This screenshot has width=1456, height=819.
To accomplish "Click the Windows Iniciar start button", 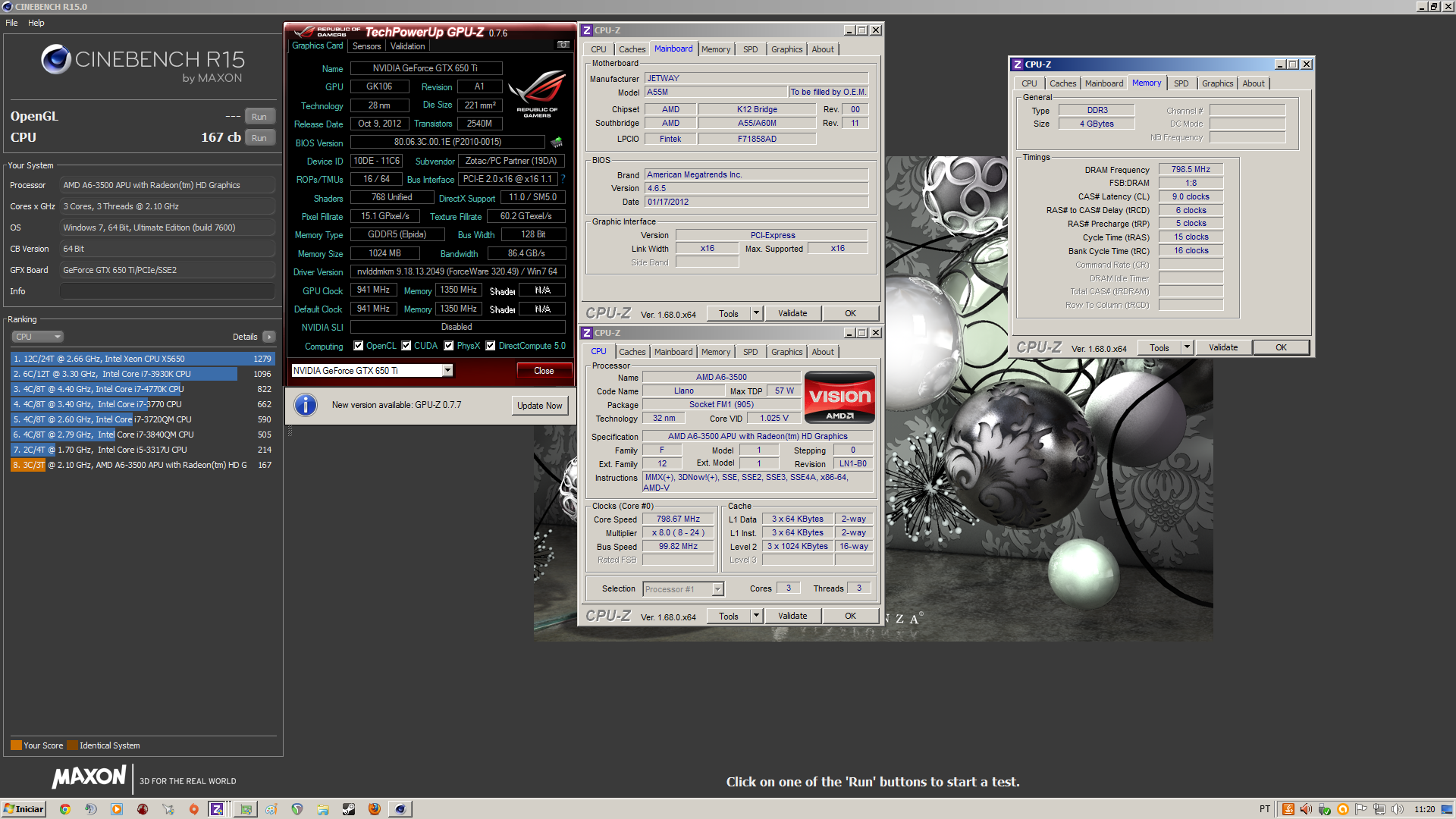I will (24, 809).
